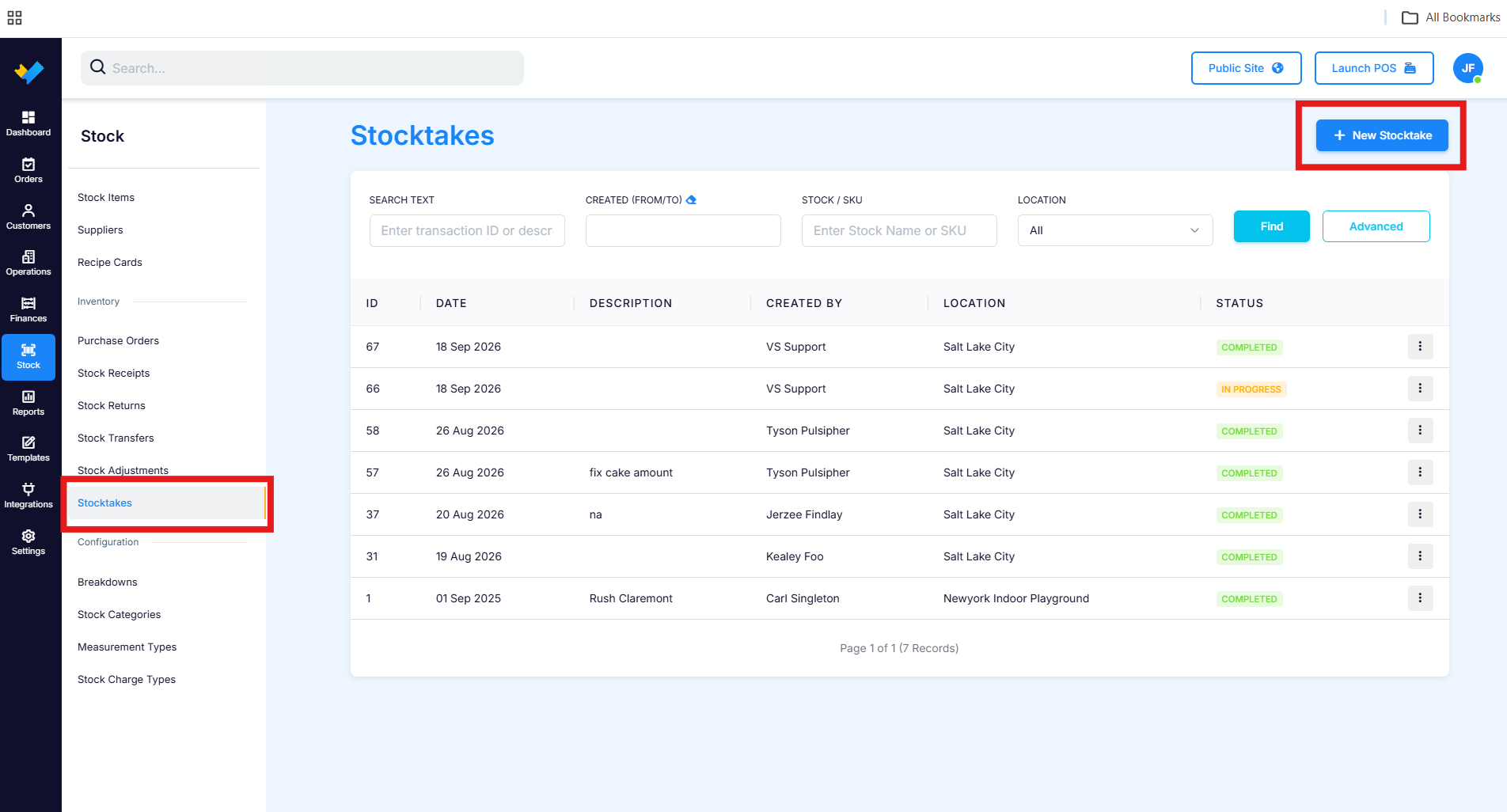Focus the global Search box
1507x812 pixels.
(302, 68)
